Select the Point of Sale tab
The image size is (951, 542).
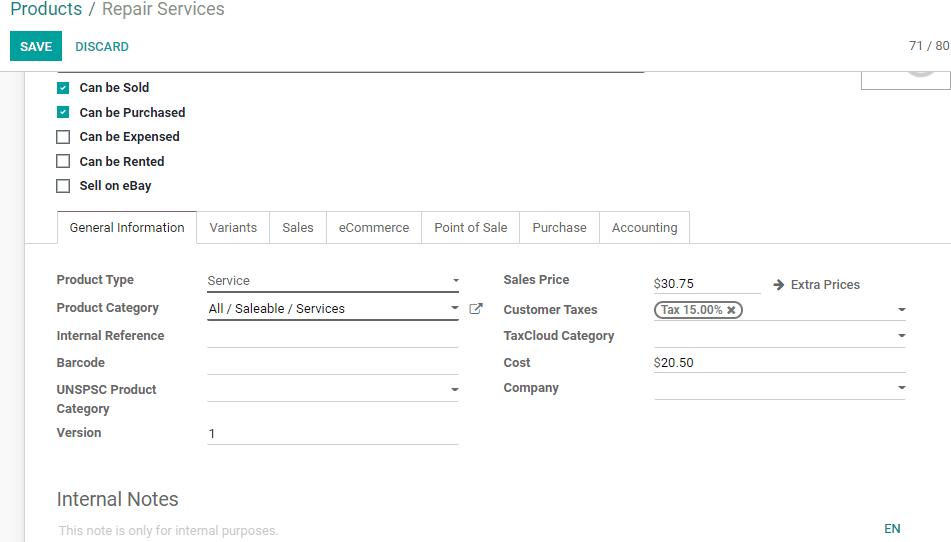click(471, 227)
